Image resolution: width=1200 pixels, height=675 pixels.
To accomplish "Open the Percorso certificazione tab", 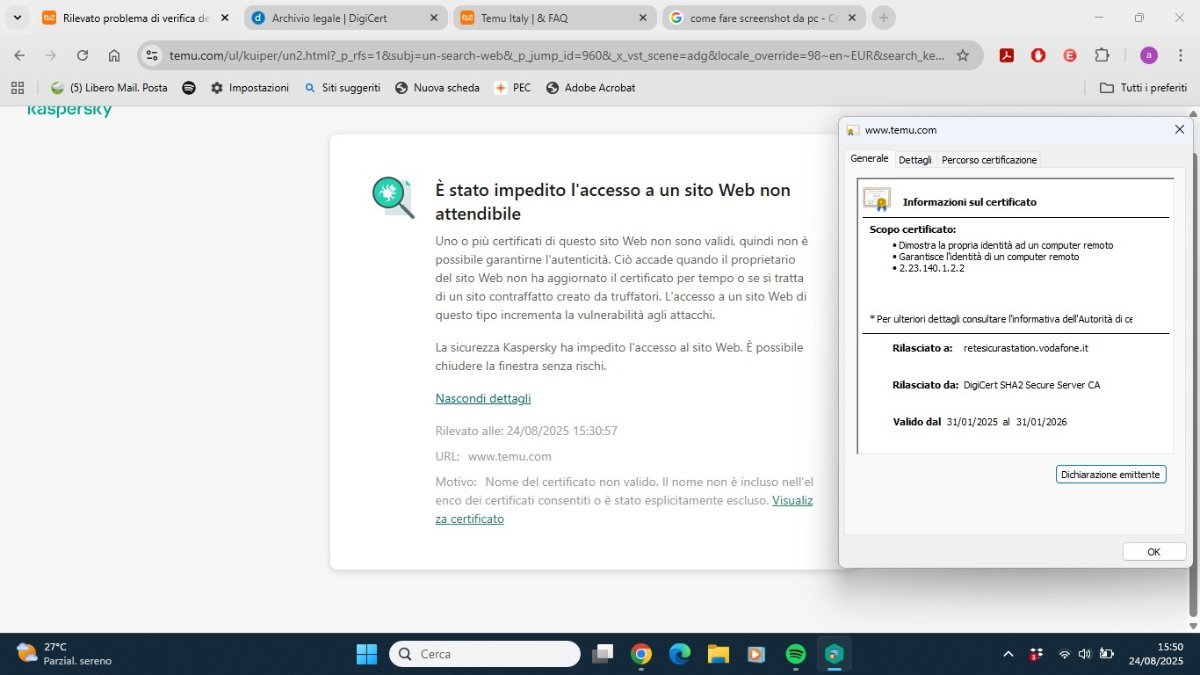I will pyautogui.click(x=989, y=160).
